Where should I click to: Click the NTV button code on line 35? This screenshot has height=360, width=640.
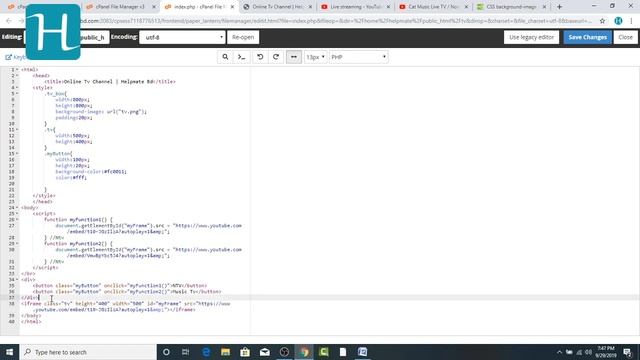[x=120, y=286]
